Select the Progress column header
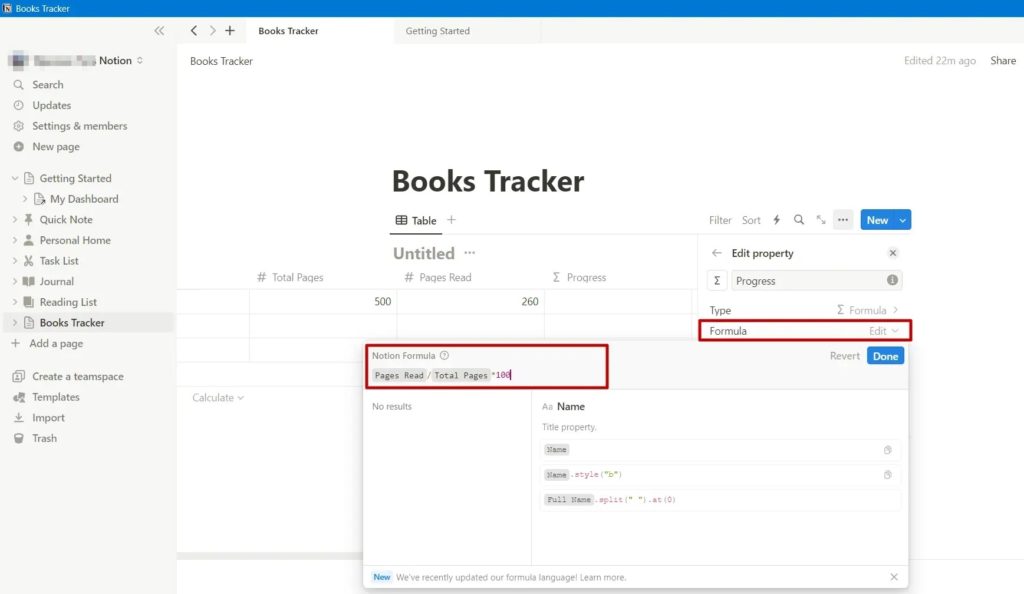 click(x=579, y=277)
